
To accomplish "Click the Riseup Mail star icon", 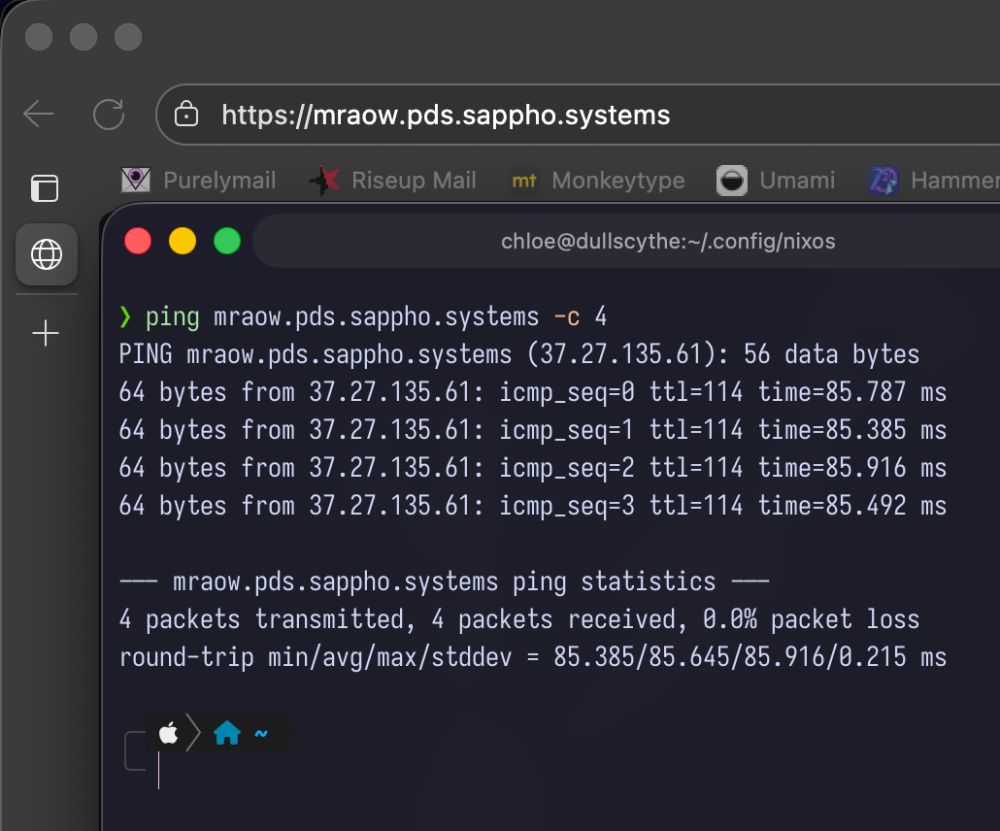I will (x=327, y=180).
